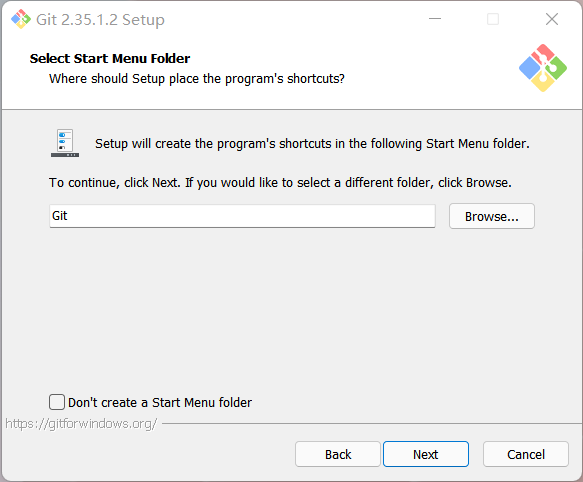Open the gitforwindows.org link
This screenshot has width=583, height=482.
[x=81, y=424]
